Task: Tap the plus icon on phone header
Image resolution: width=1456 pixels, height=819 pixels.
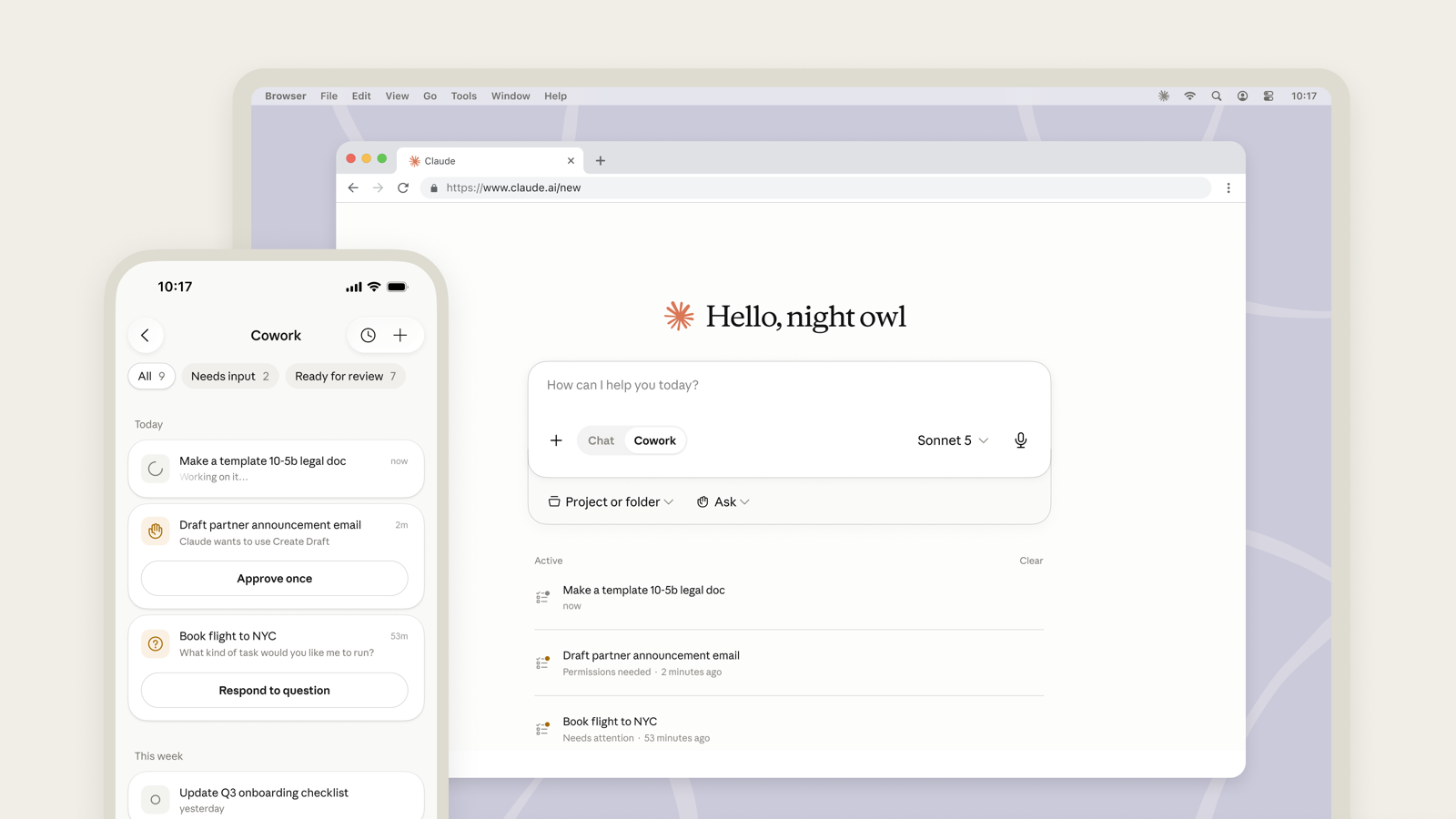Action: click(400, 335)
